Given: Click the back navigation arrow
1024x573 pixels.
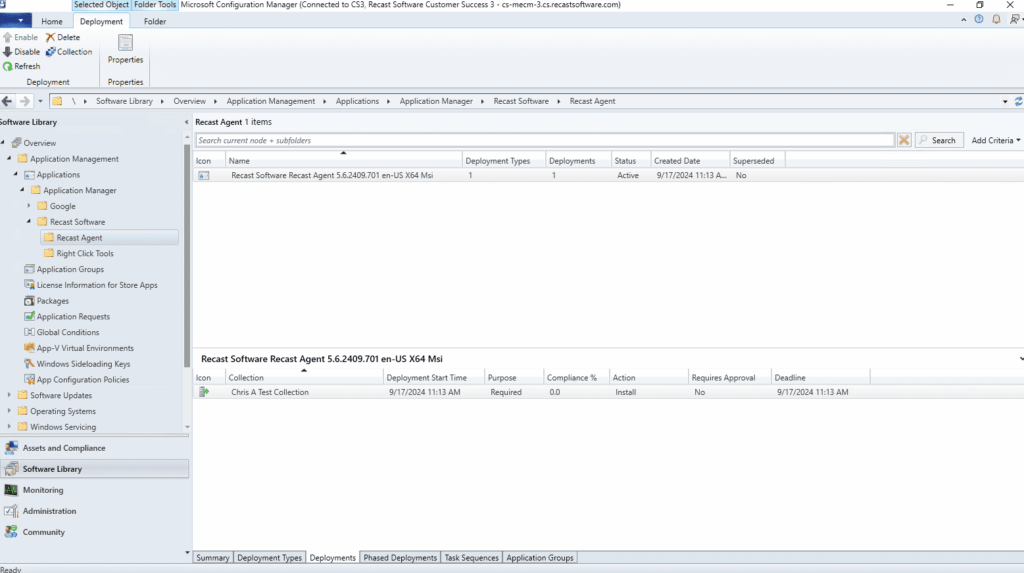Looking at the screenshot, I should (x=8, y=101).
